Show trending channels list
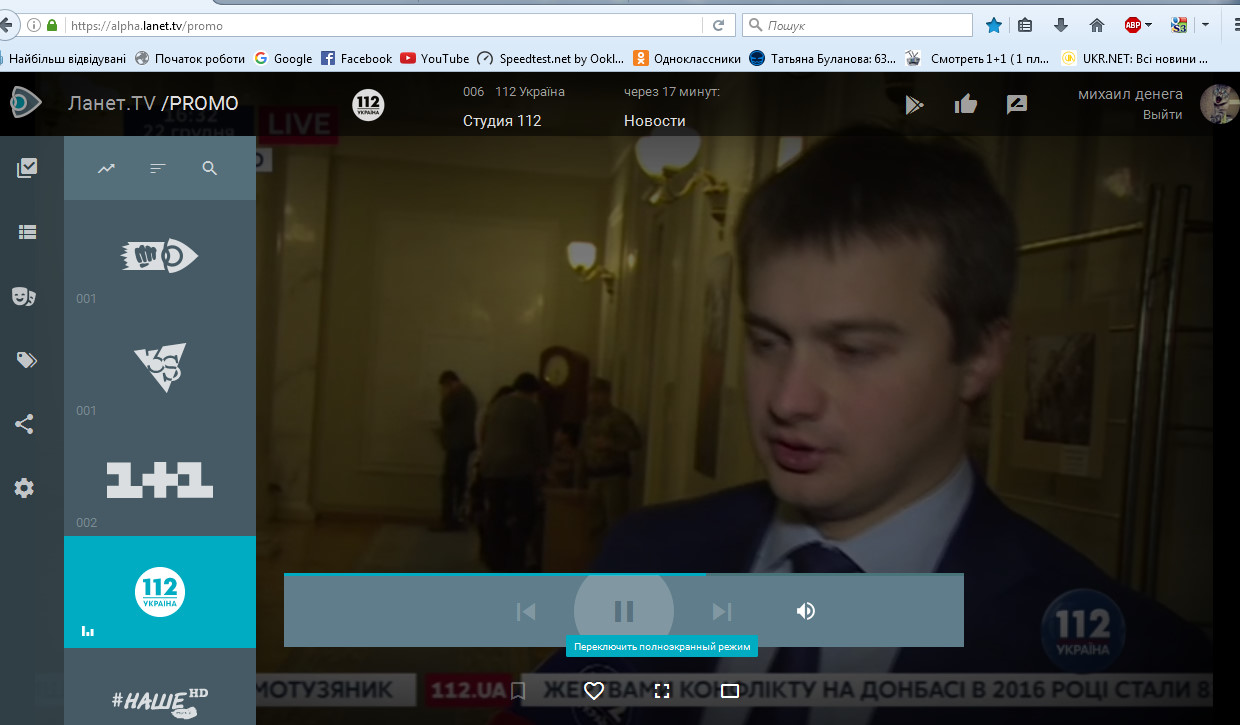 106,169
